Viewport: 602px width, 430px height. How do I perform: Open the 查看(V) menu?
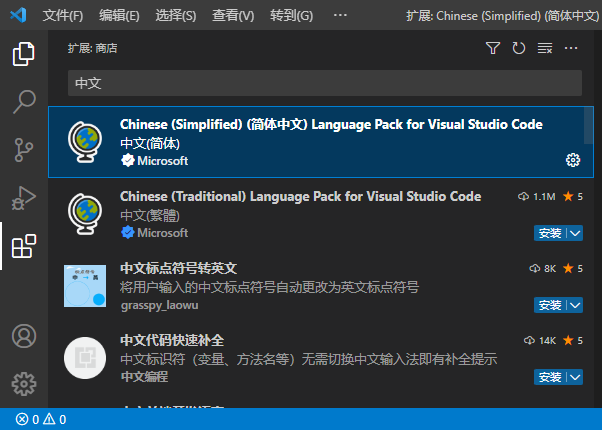[x=233, y=15]
